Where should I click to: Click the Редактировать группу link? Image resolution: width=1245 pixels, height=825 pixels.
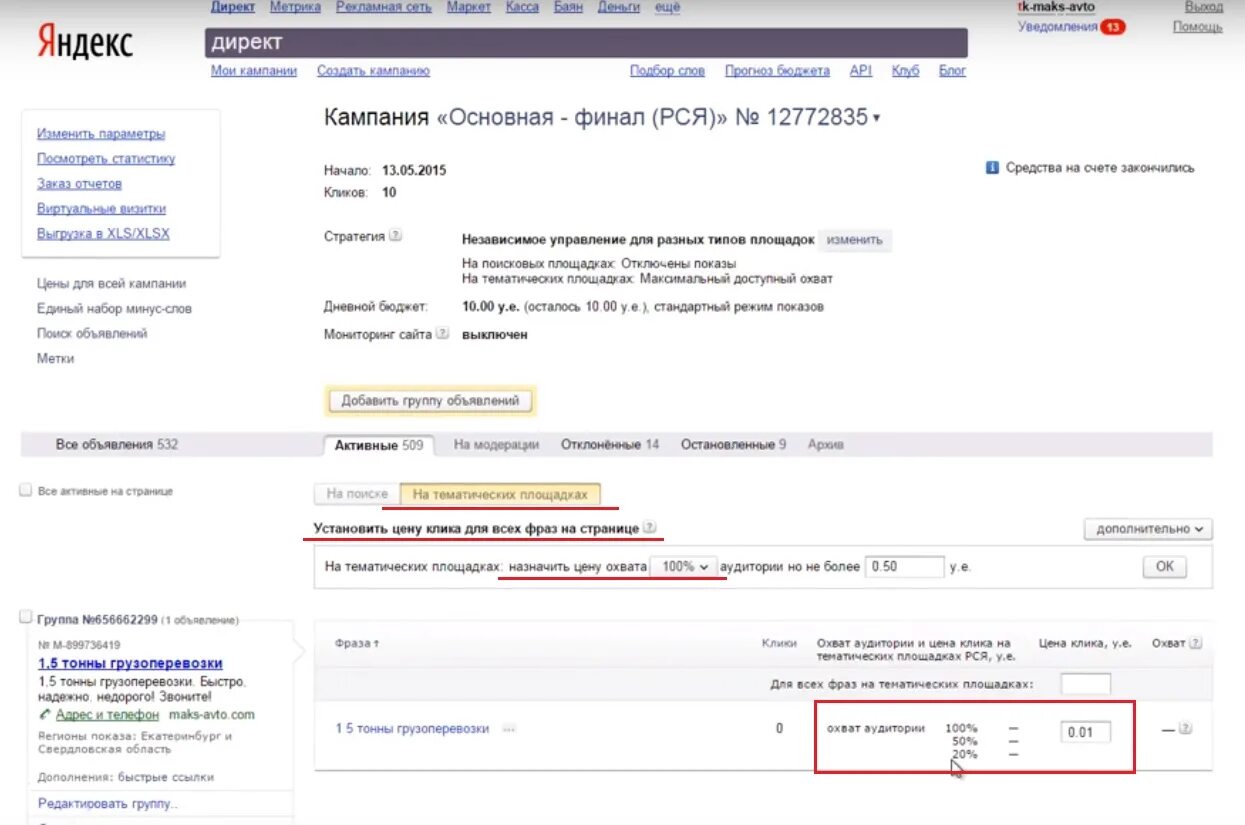[x=109, y=804]
